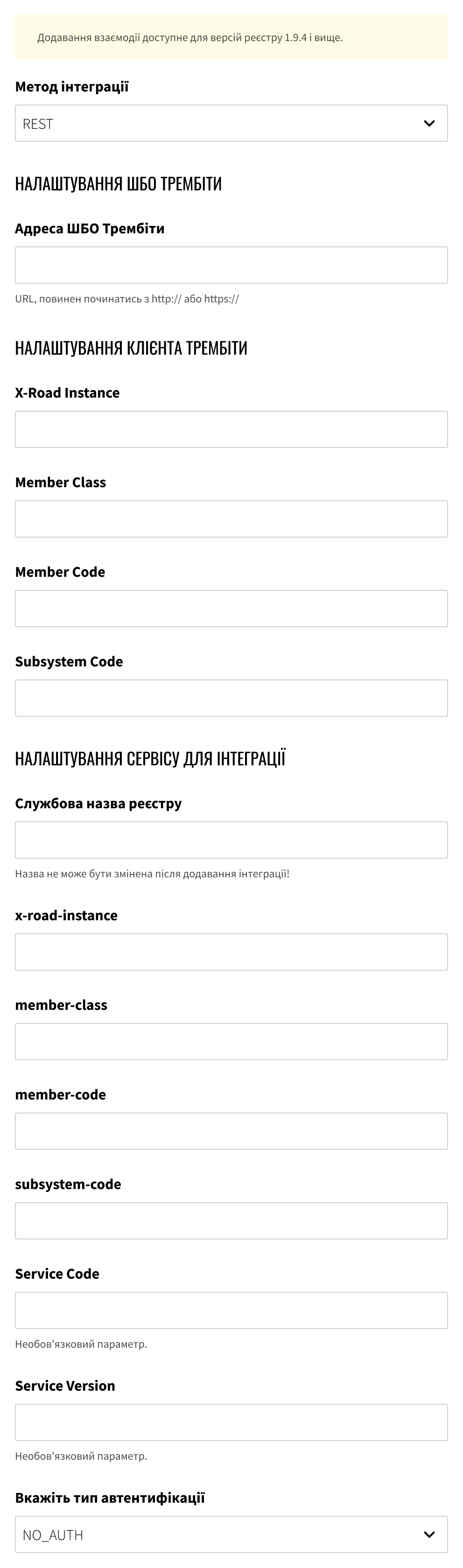
Task: Click the yellow registry version notice banner
Action: click(231, 37)
